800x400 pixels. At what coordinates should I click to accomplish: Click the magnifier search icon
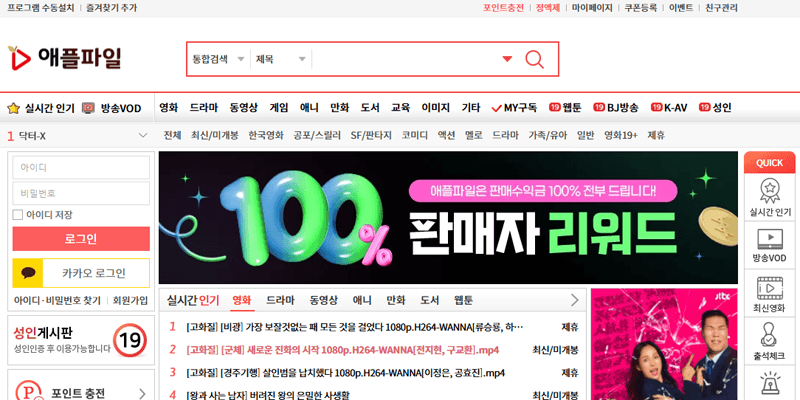534,59
